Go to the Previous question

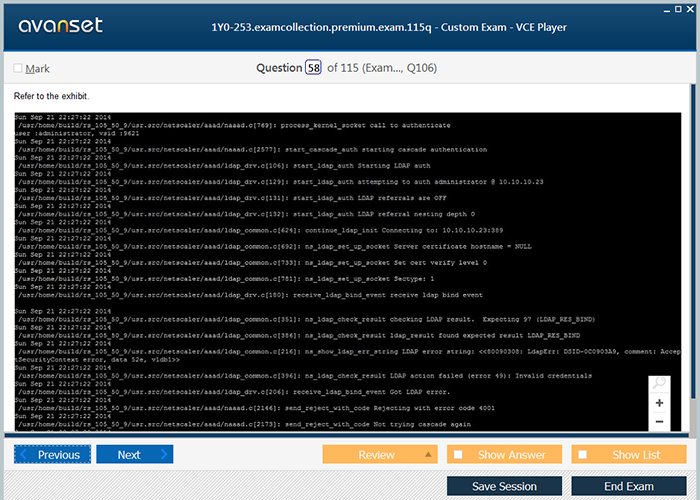(x=52, y=455)
